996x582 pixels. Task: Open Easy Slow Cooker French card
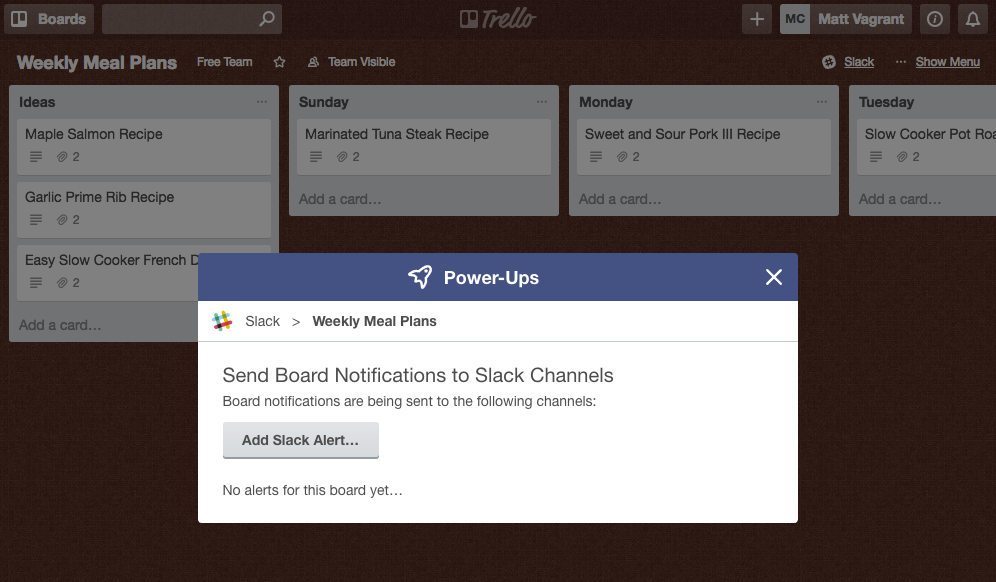click(x=108, y=273)
